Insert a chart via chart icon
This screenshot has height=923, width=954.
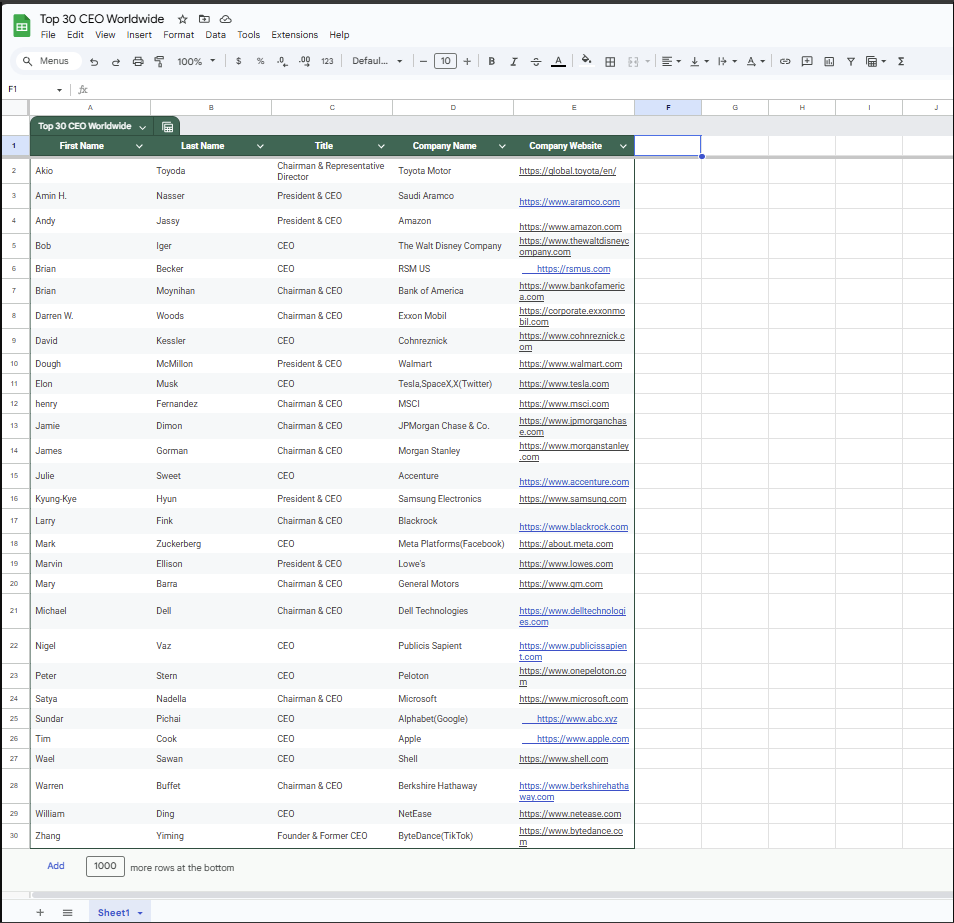[x=829, y=61]
